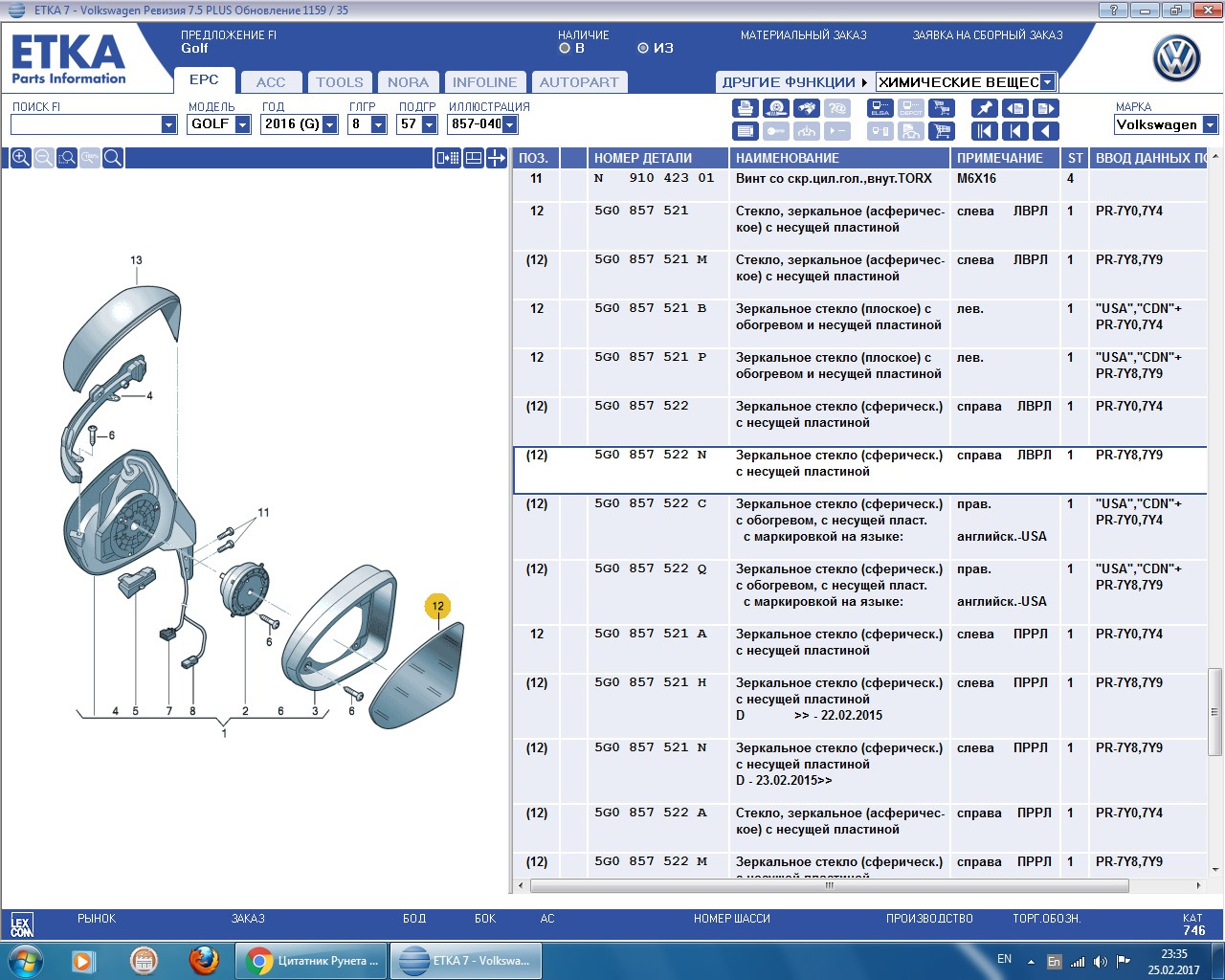Open the ИЛЛЮСТРАЦИЯ 857-040 dropdown
The image size is (1225, 980).
pyautogui.click(x=509, y=124)
